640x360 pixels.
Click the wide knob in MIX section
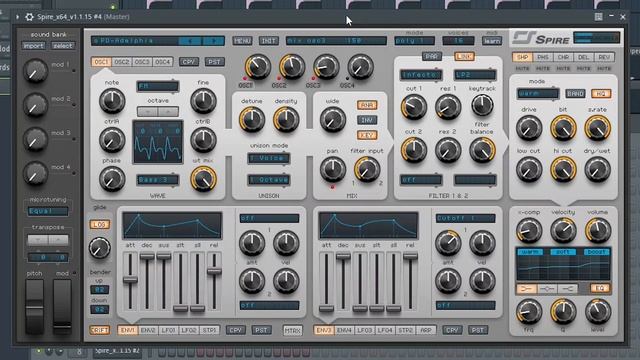pyautogui.click(x=333, y=120)
